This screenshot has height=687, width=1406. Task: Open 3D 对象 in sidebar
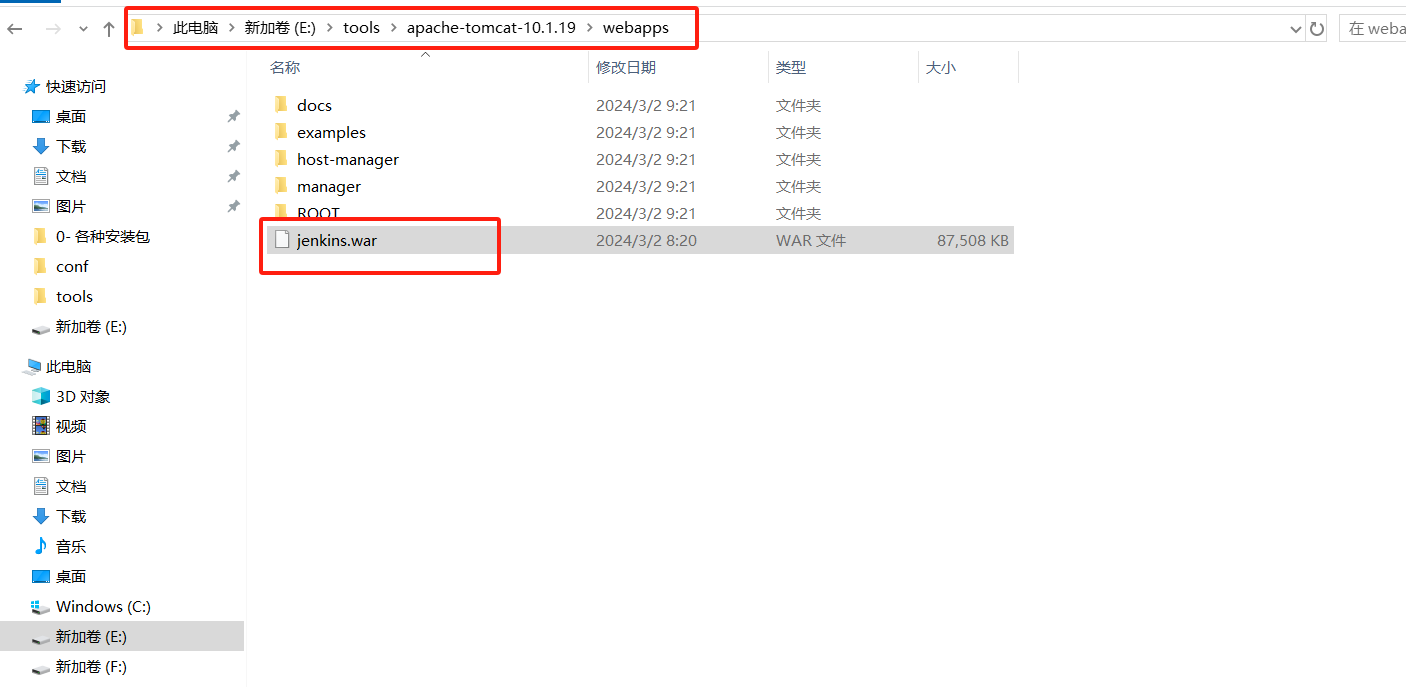(82, 396)
